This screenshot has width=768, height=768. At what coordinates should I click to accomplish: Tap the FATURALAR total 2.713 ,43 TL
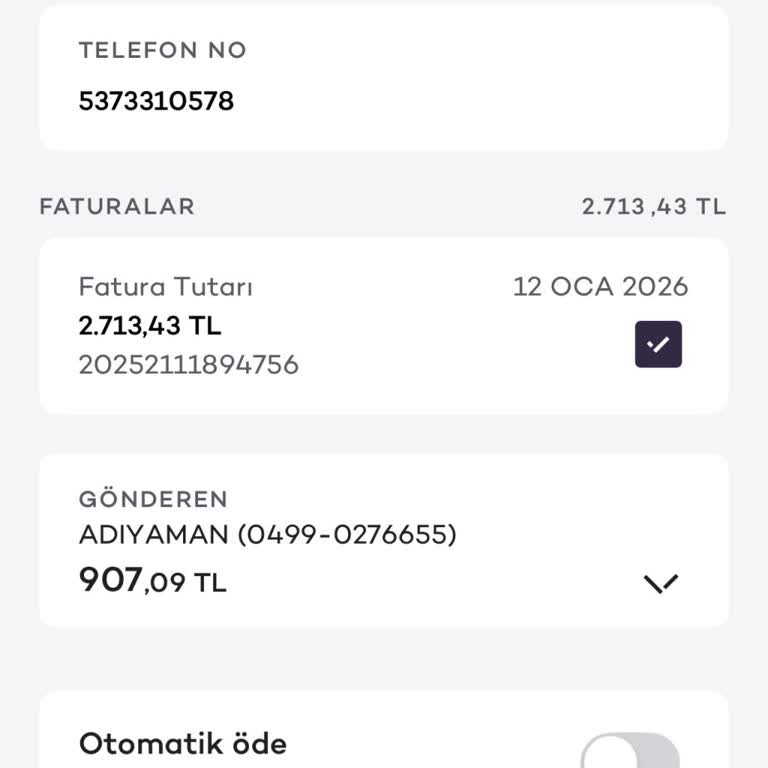pos(654,207)
